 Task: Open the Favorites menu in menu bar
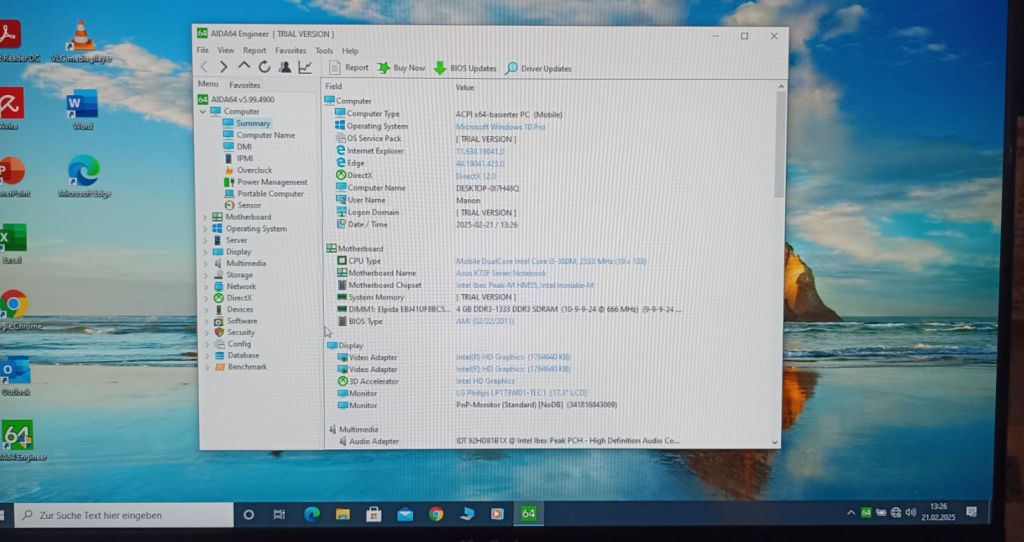pos(291,50)
